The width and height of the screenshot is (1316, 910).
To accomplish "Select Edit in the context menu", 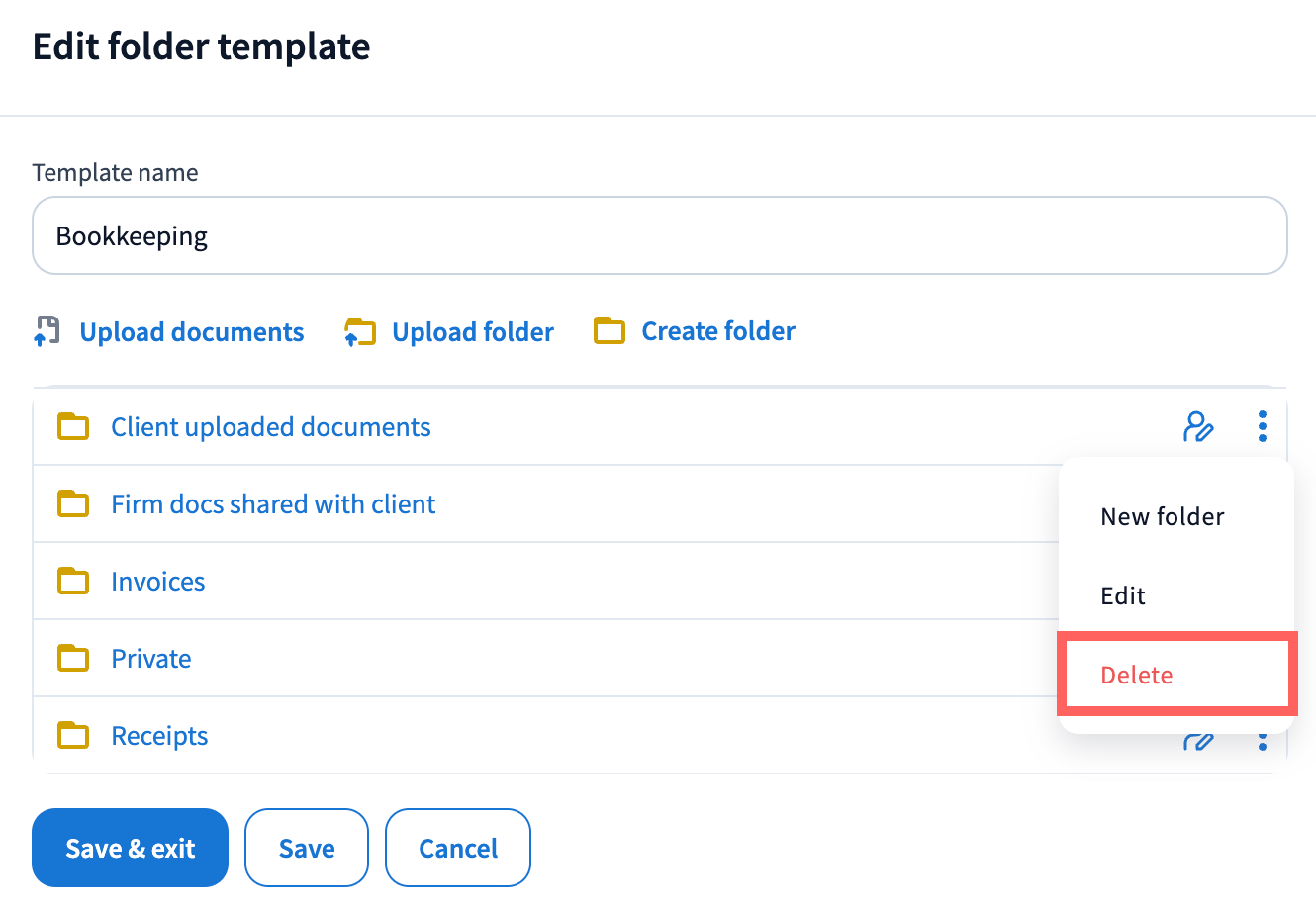I will [1123, 595].
